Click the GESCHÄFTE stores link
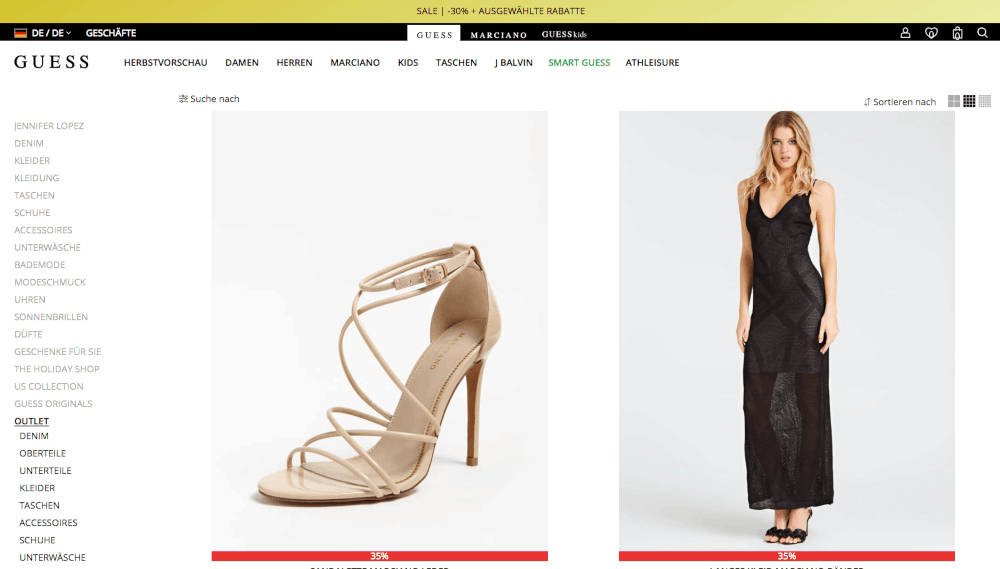This screenshot has width=1000, height=569. [x=111, y=33]
